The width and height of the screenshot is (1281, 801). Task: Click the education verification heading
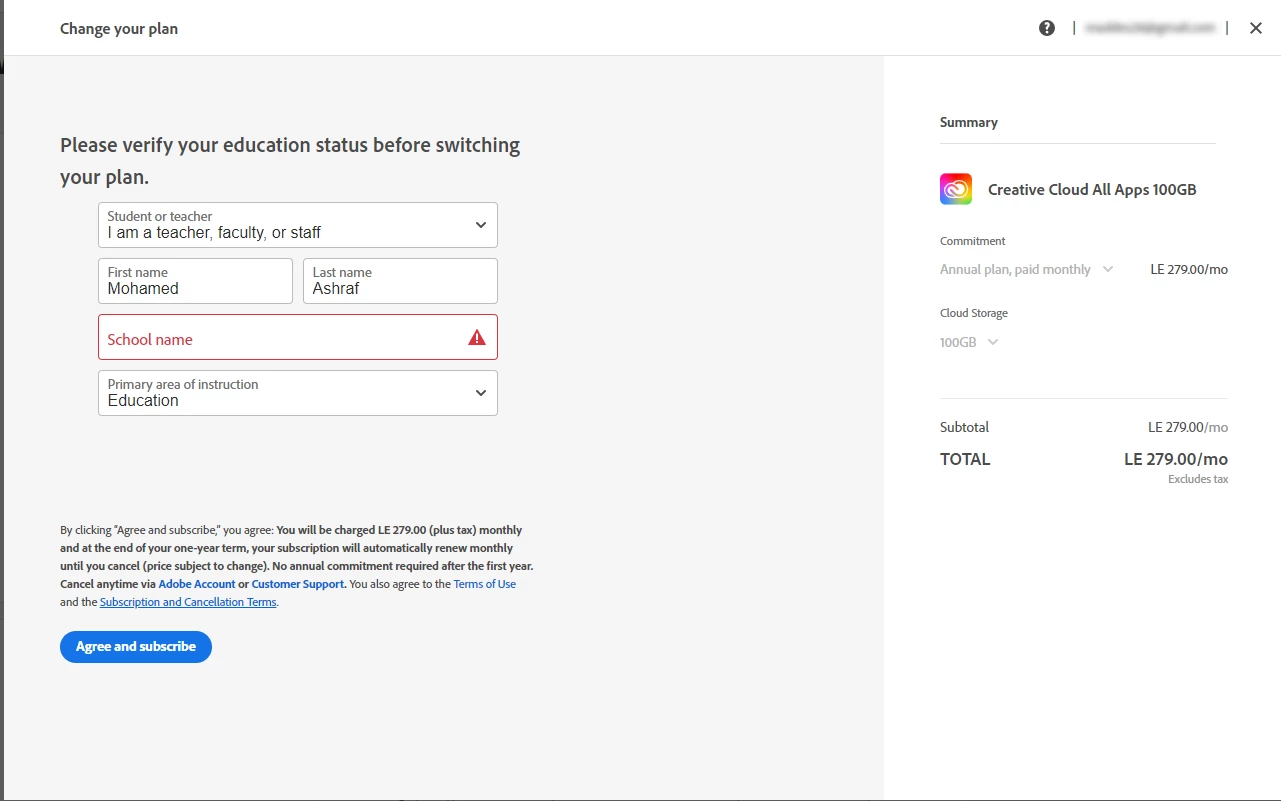290,161
